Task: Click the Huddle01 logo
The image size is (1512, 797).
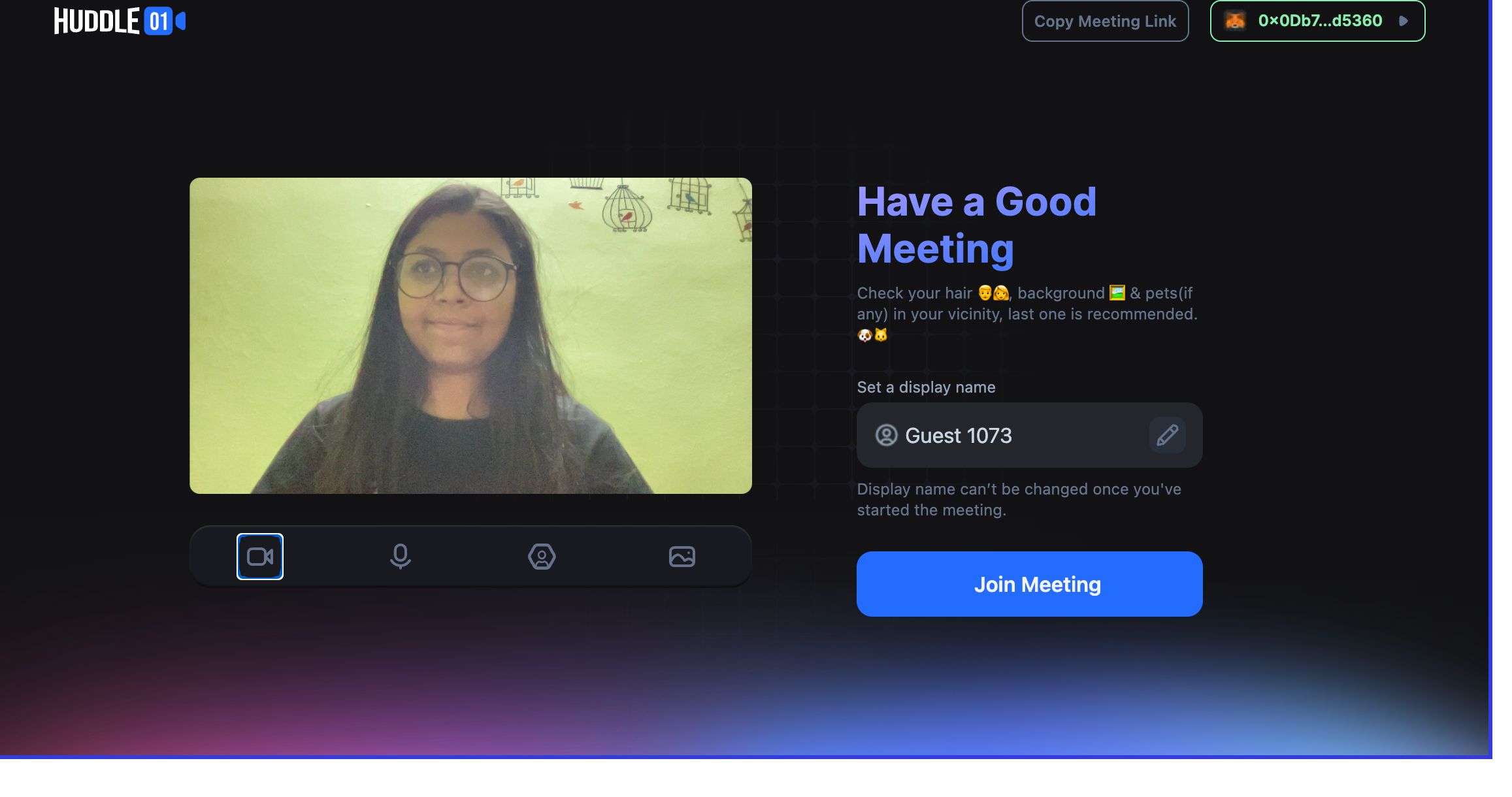Action: [x=120, y=21]
